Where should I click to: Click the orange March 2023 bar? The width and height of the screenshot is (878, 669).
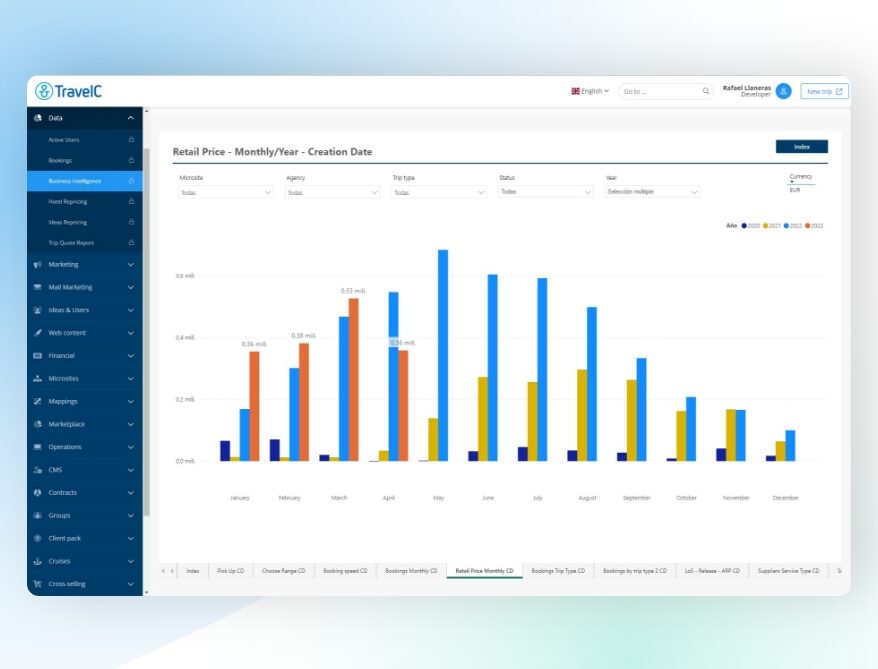(x=353, y=380)
